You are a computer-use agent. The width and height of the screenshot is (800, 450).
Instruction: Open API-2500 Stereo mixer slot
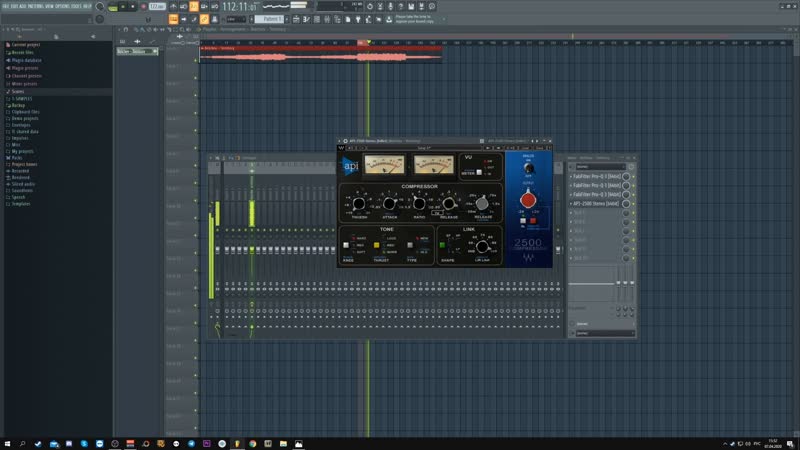596,204
